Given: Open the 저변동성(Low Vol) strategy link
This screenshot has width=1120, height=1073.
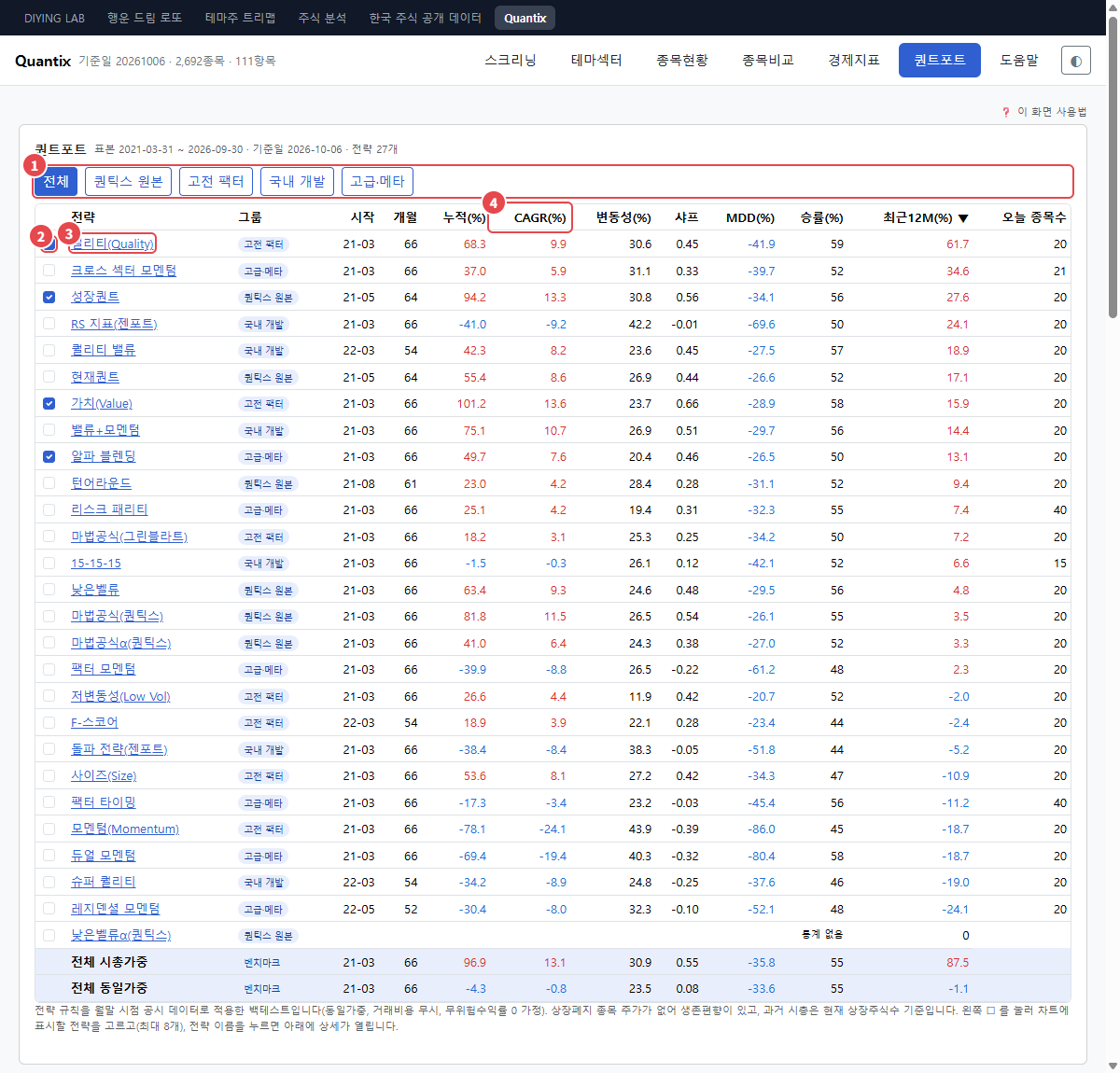Looking at the screenshot, I should point(120,696).
